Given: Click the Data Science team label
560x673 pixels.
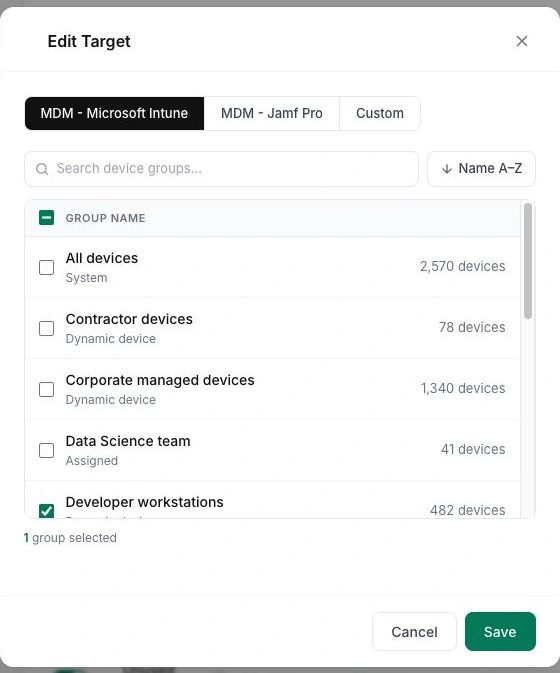Looking at the screenshot, I should (x=128, y=441).
